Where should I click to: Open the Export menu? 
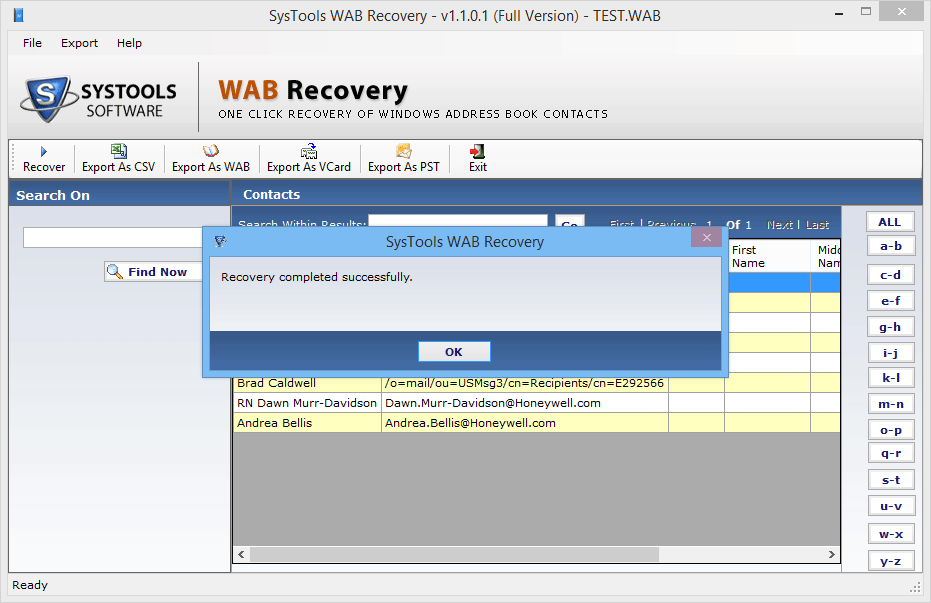pos(80,43)
